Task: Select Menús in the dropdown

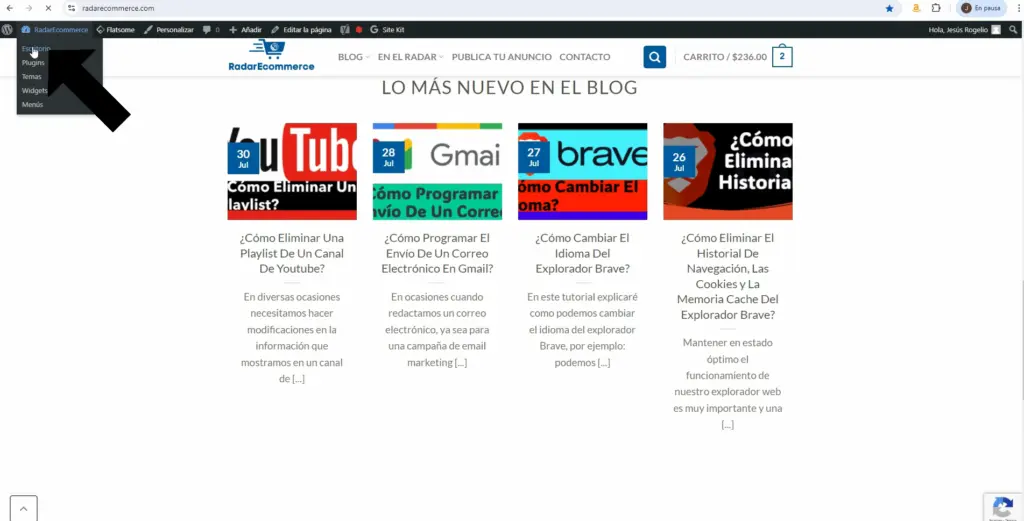Action: [x=32, y=104]
